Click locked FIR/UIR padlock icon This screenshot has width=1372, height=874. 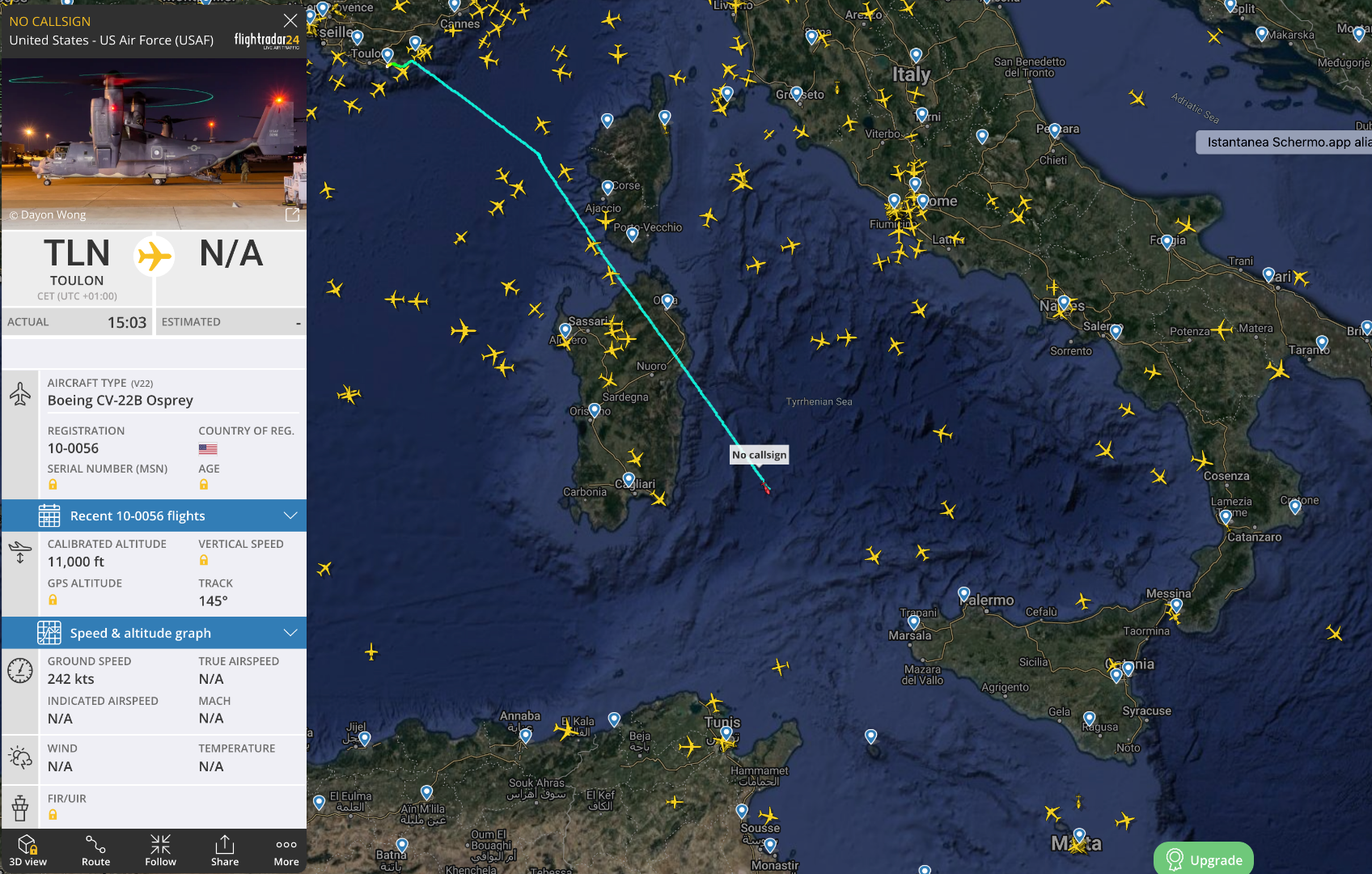[x=53, y=815]
